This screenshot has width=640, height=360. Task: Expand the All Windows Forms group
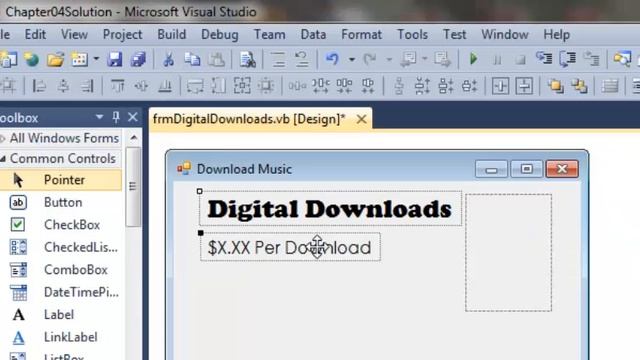tap(3, 138)
